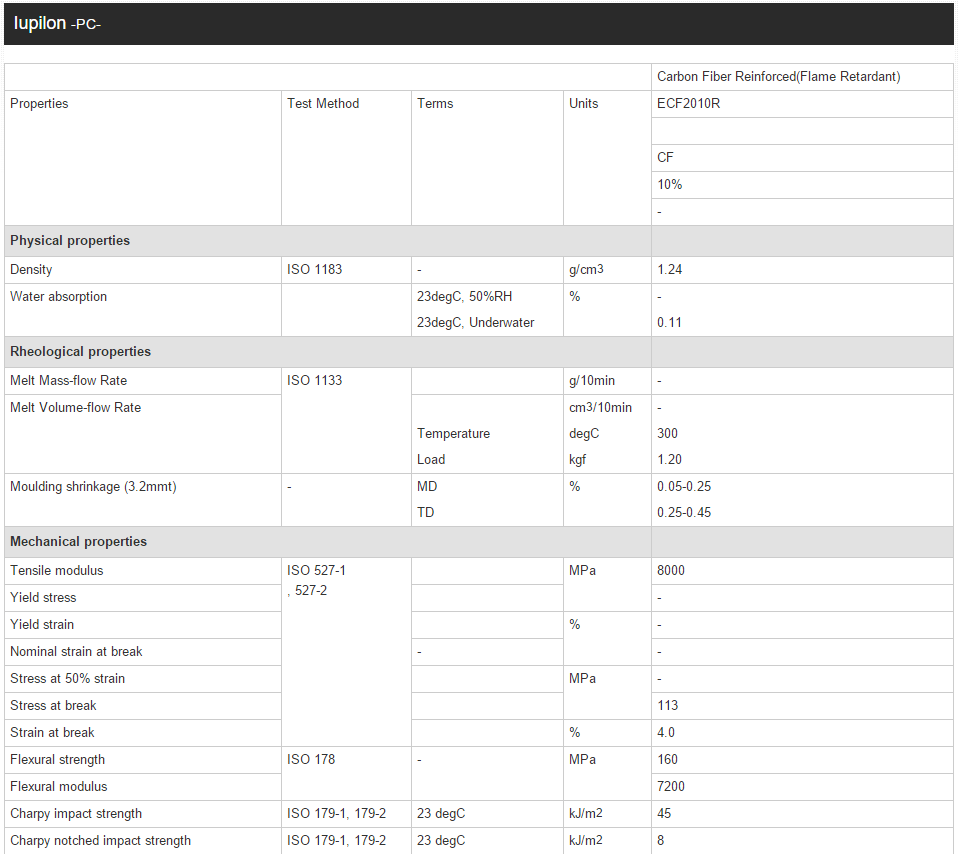Click the Water absorption row label
Viewport: 958px width, 854px height.
click(x=59, y=296)
